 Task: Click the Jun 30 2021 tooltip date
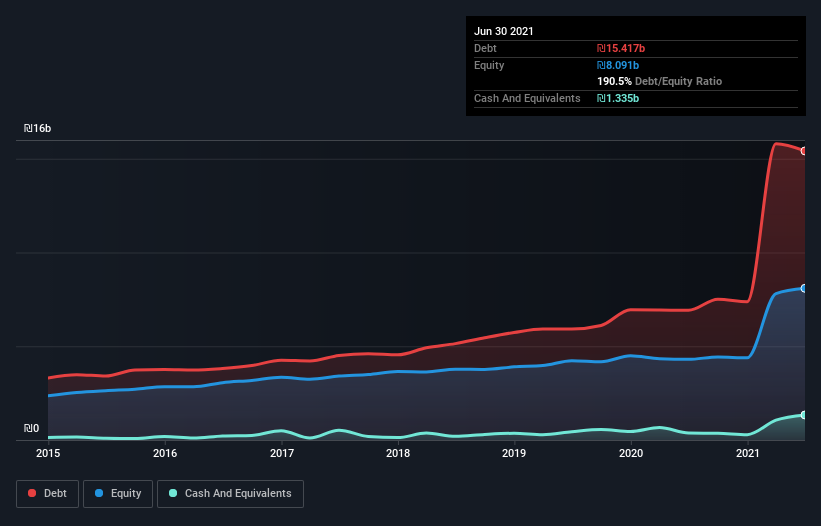tap(504, 31)
